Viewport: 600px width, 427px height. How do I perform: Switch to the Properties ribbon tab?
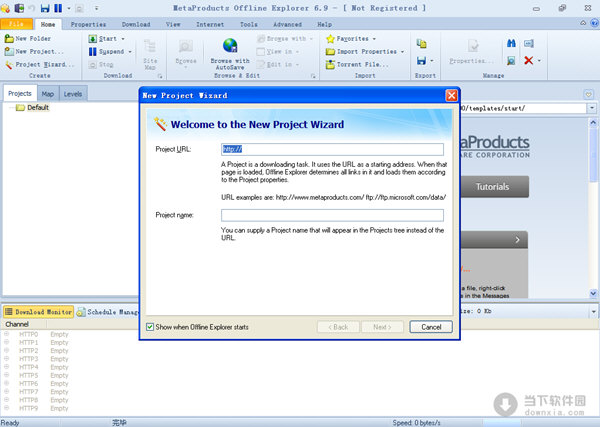click(x=88, y=24)
